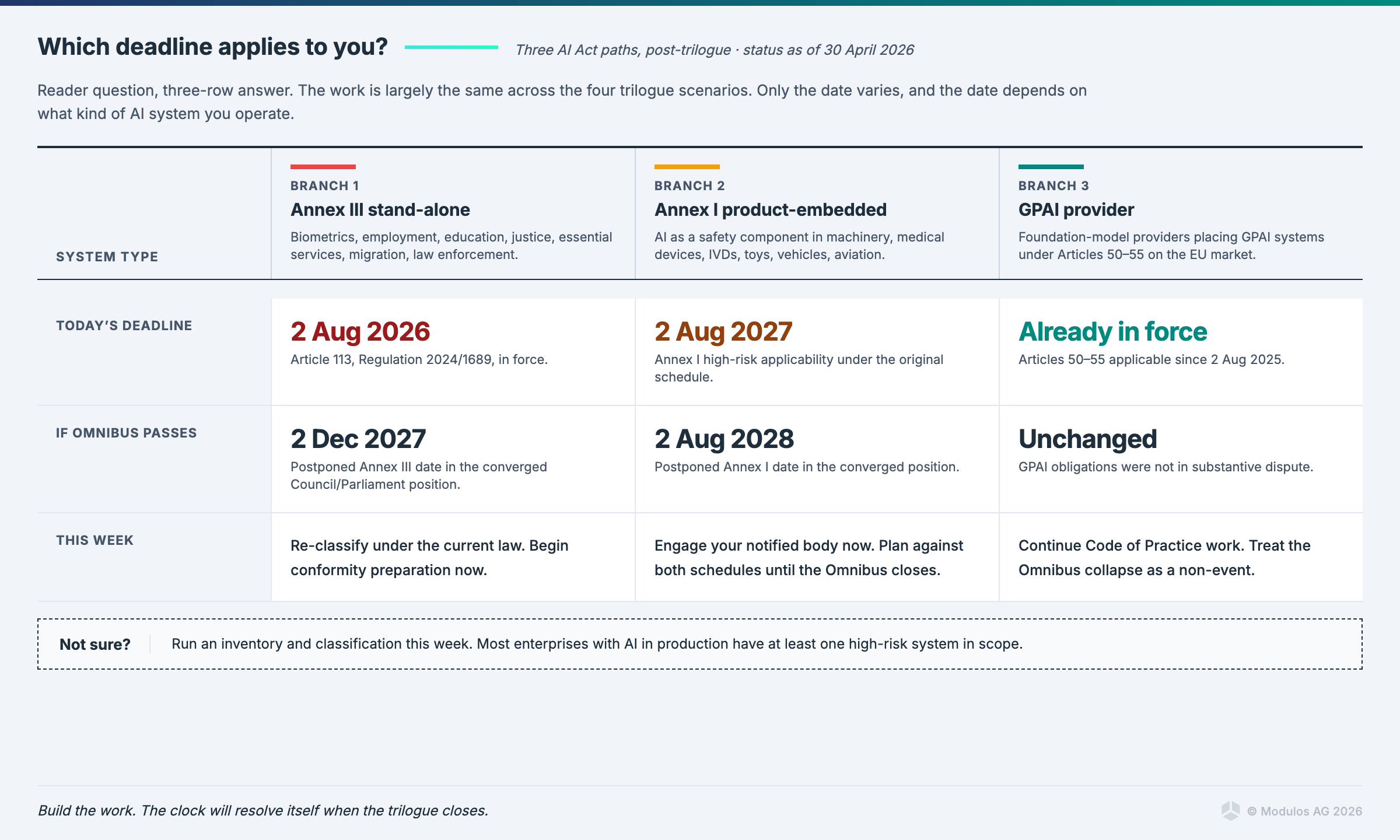Select the "Annex I product-embedded" column heading
Image resolution: width=1400 pixels, height=840 pixels.
pyautogui.click(x=771, y=210)
